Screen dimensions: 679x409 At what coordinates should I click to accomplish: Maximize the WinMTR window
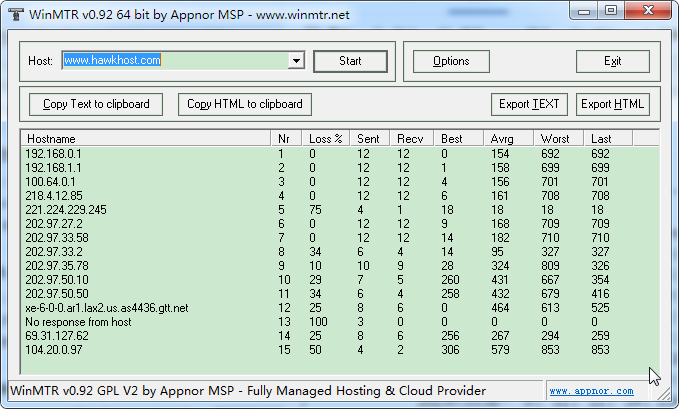click(x=611, y=10)
